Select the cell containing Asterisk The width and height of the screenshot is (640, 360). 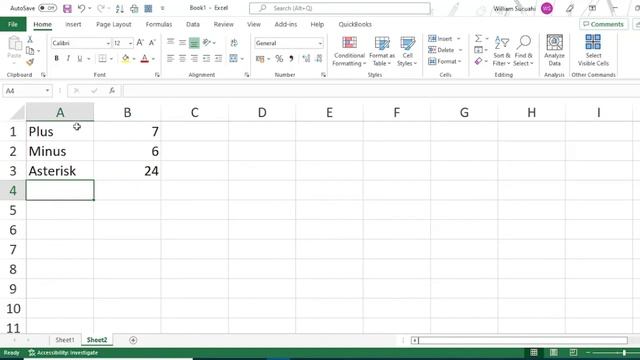click(60, 171)
